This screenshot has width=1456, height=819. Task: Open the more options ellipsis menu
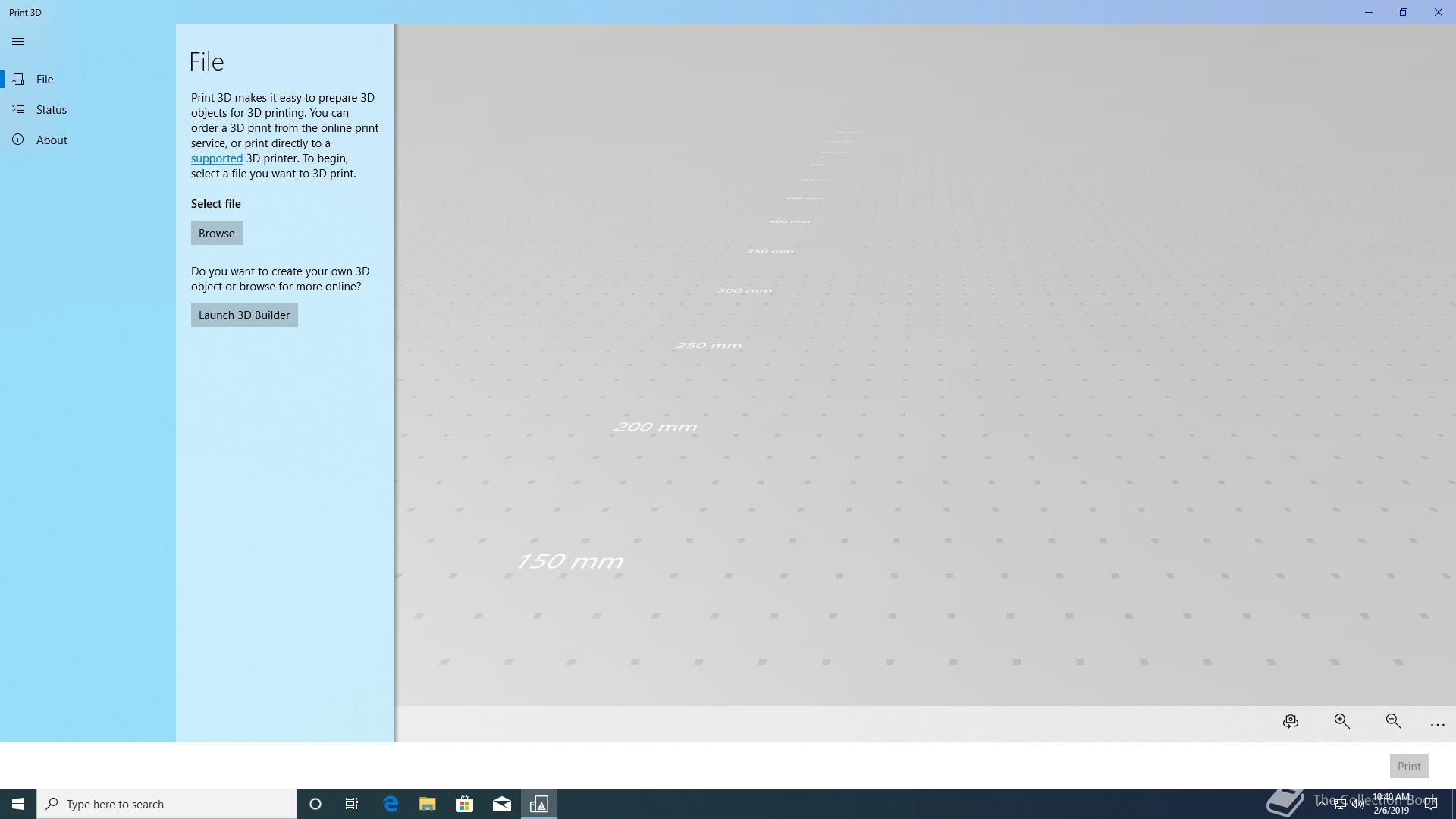click(x=1437, y=724)
